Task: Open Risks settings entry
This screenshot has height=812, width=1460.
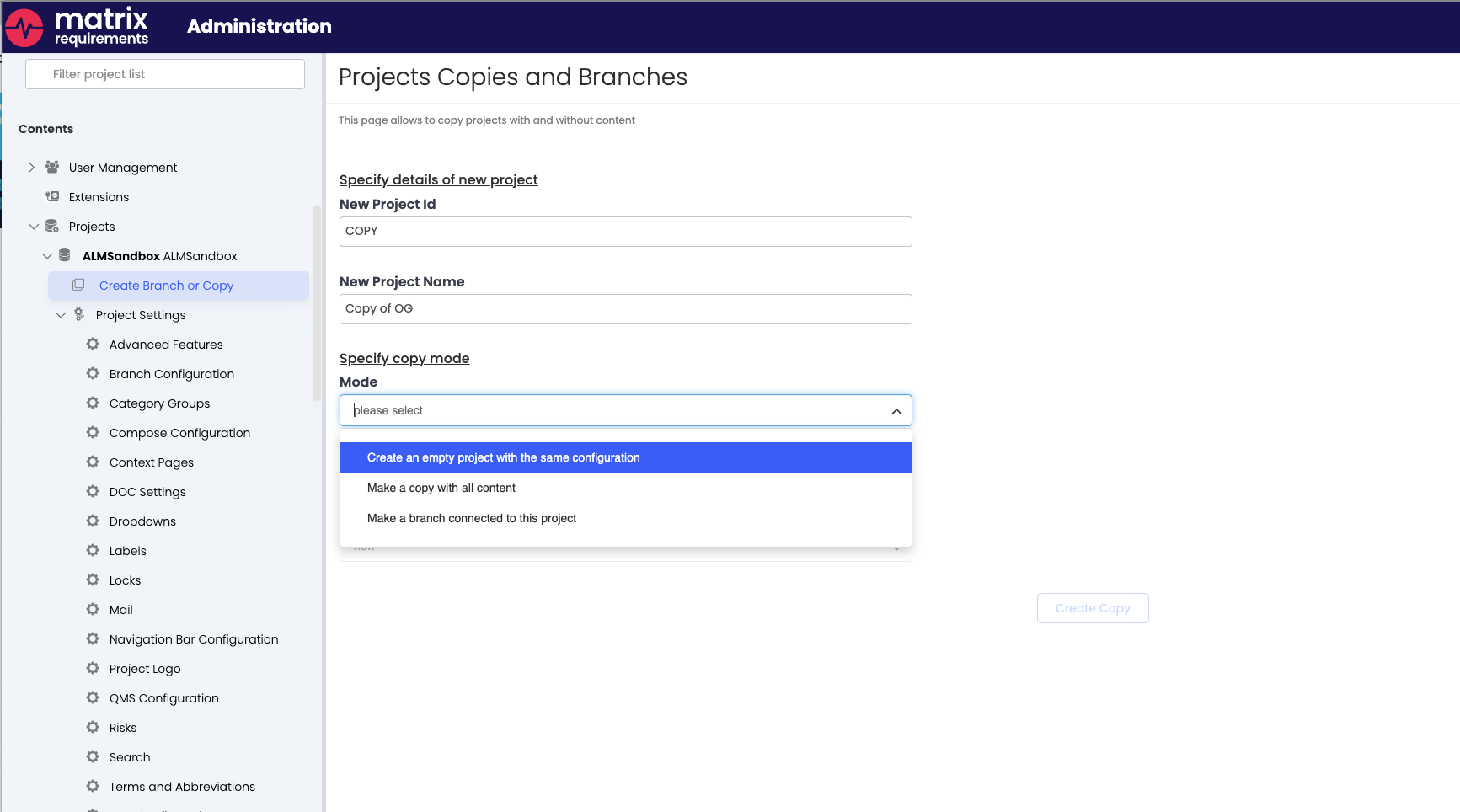Action: (123, 728)
